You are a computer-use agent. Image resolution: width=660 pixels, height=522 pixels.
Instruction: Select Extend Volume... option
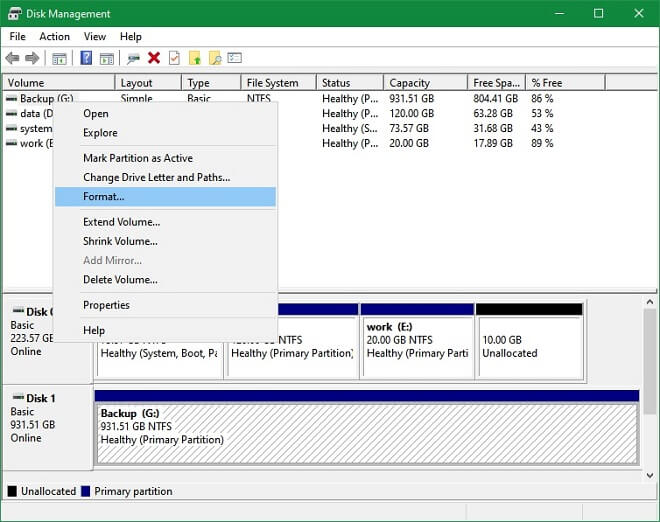coord(165,222)
